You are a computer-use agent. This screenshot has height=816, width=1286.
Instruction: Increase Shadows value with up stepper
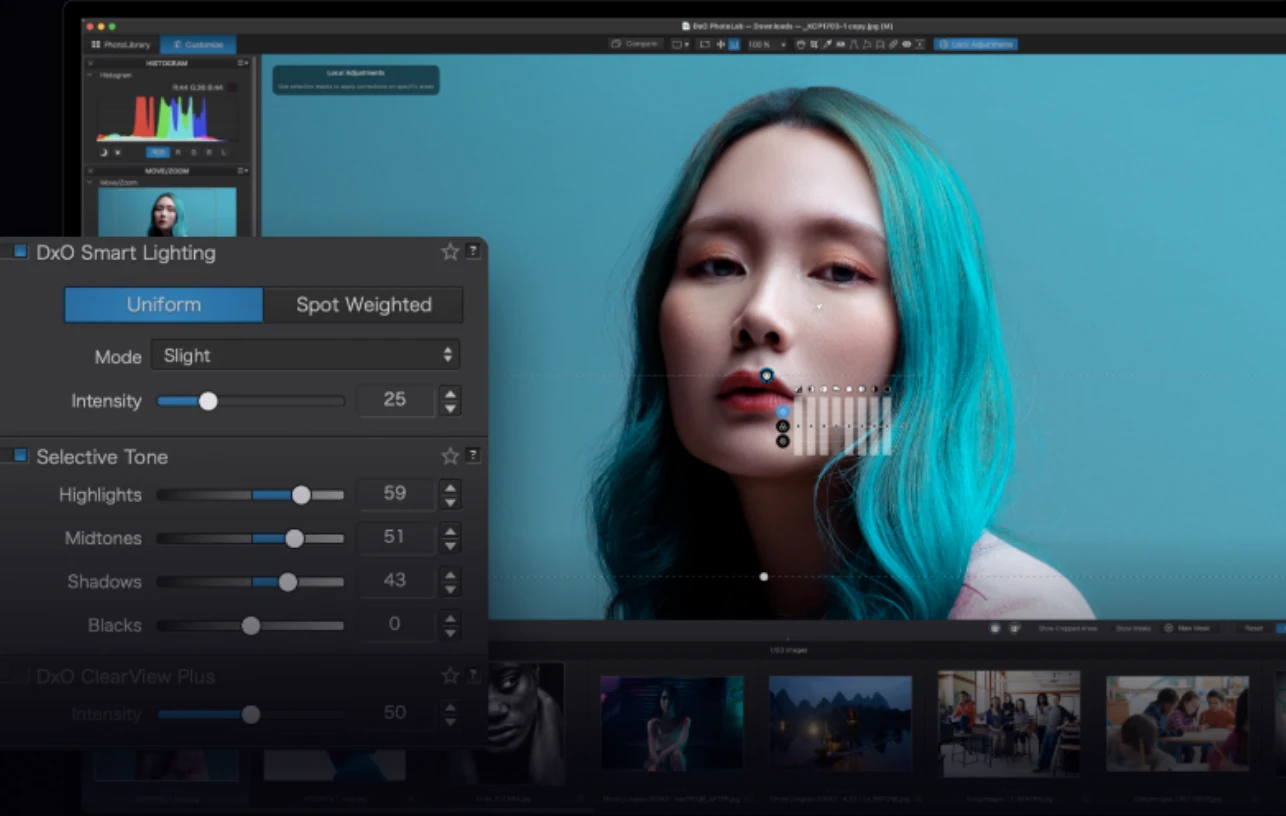pyautogui.click(x=451, y=575)
